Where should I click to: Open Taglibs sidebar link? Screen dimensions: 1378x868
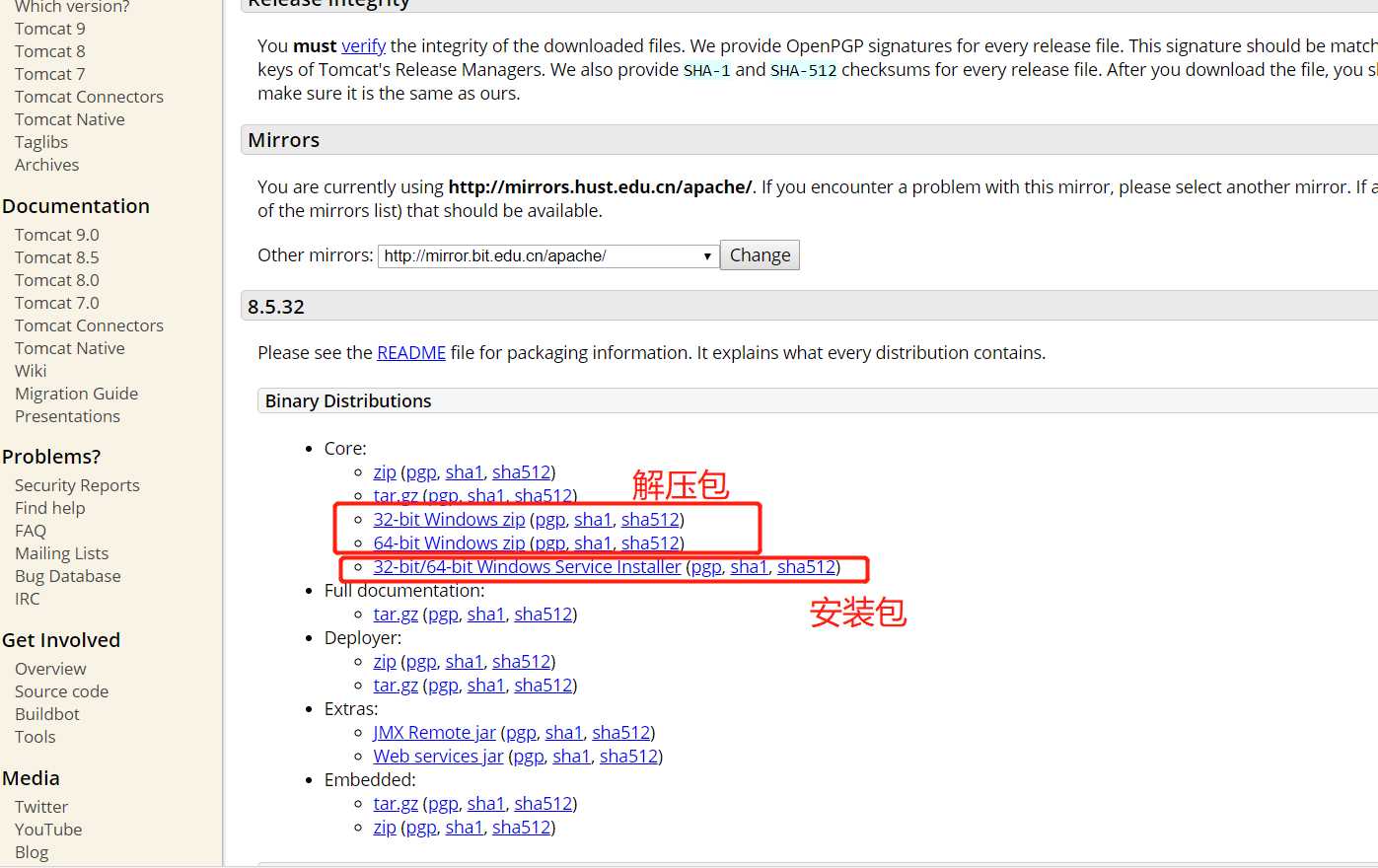pos(41,142)
